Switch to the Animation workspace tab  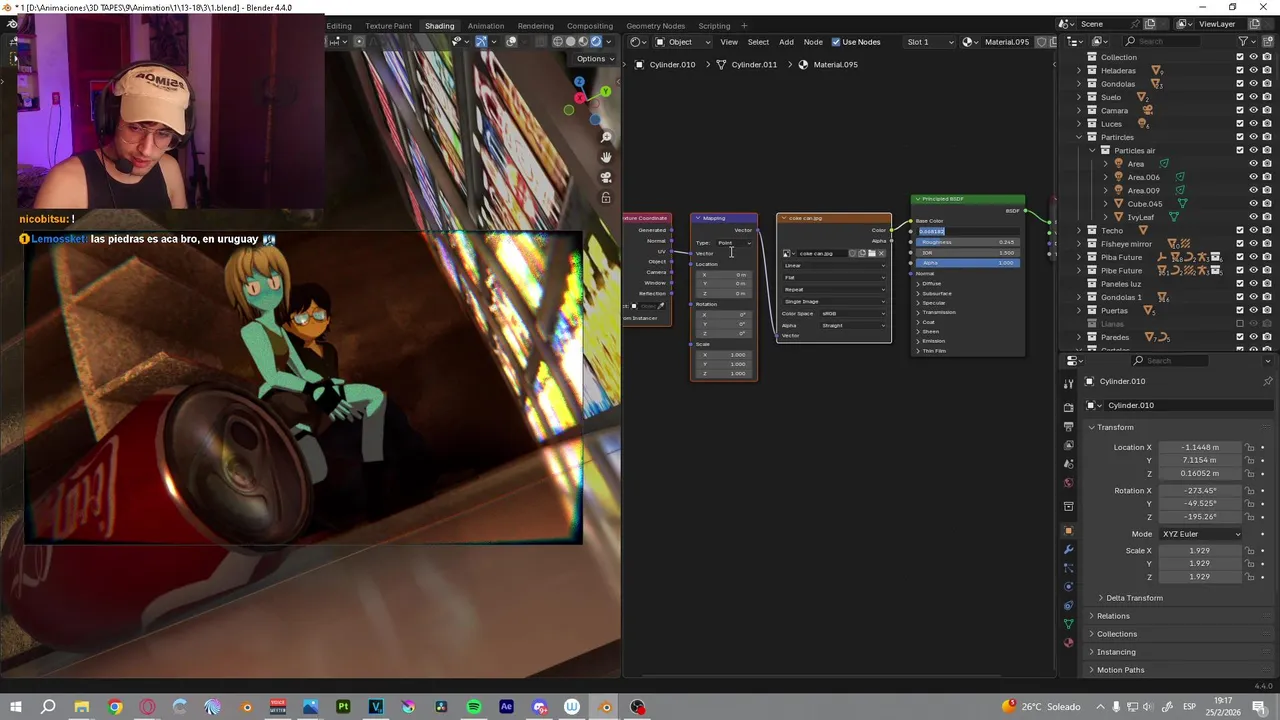[x=486, y=26]
